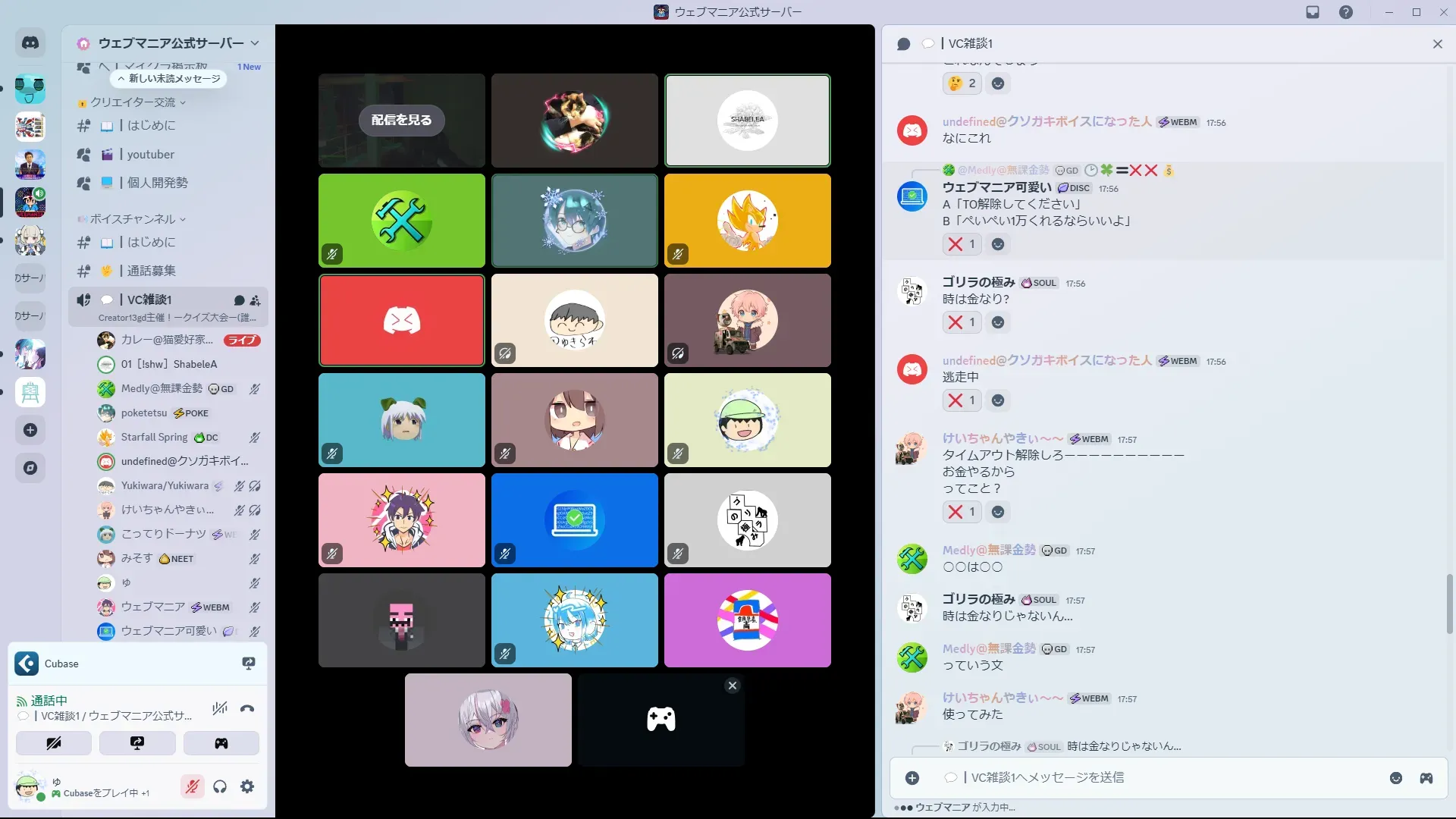The height and width of the screenshot is (819, 1456).
Task: Open the 通話募集 text channel
Action: pos(151,271)
